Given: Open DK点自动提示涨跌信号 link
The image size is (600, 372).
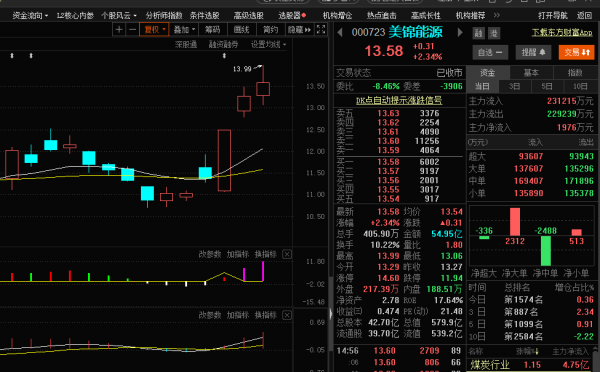Looking at the screenshot, I should [x=399, y=100].
